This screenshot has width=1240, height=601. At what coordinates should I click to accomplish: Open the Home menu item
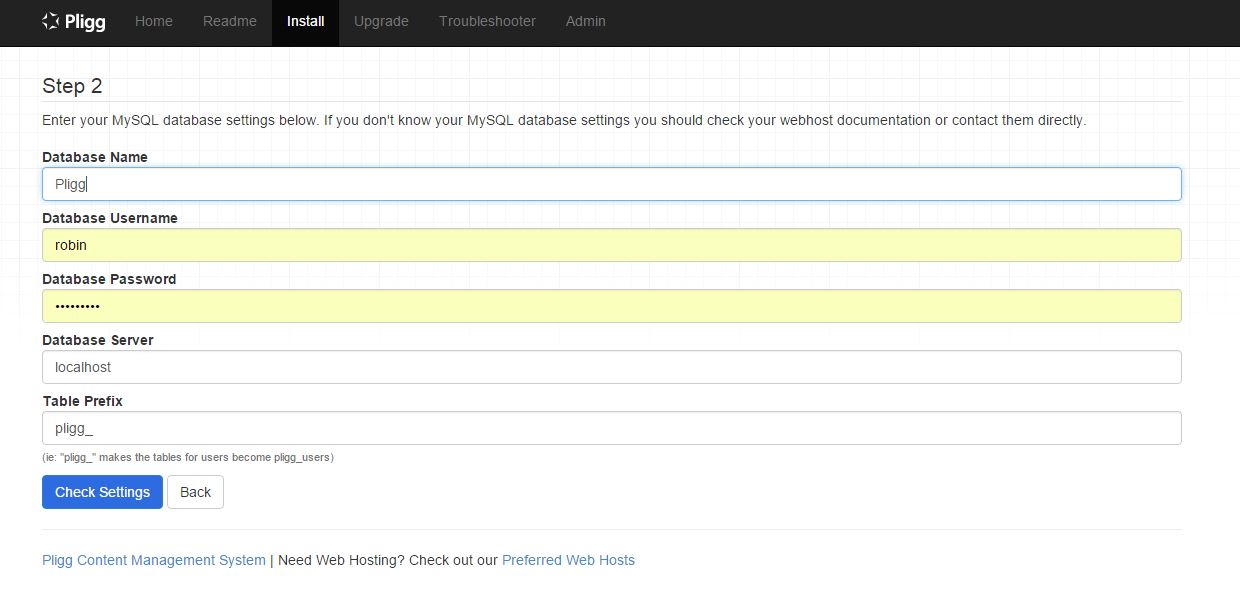(x=154, y=21)
